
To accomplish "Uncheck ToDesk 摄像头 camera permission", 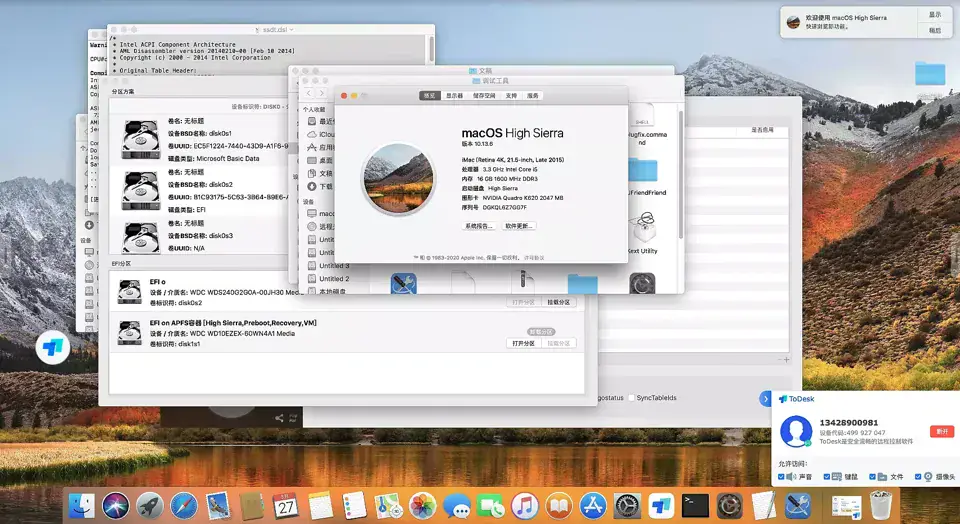I will (918, 476).
